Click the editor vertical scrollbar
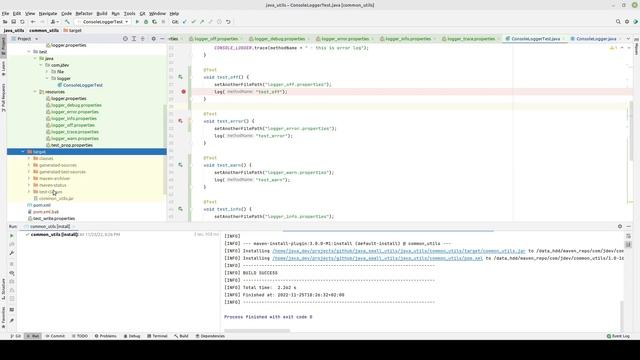The image size is (640, 360). (632, 131)
